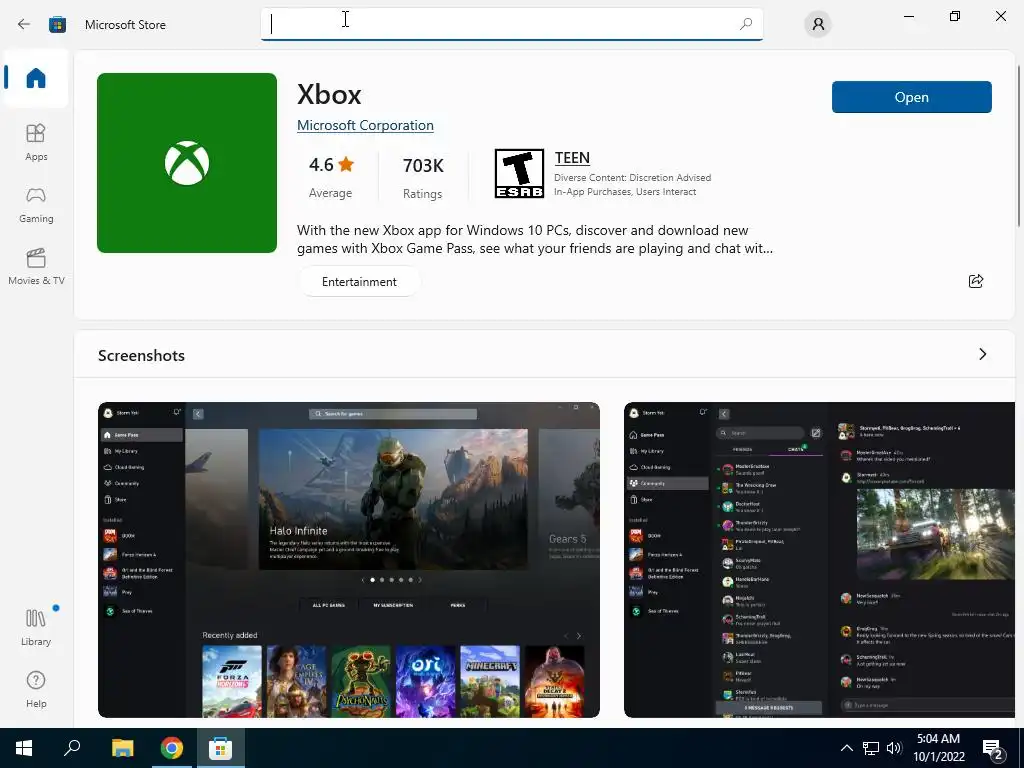Click the Open button

pos(912,97)
